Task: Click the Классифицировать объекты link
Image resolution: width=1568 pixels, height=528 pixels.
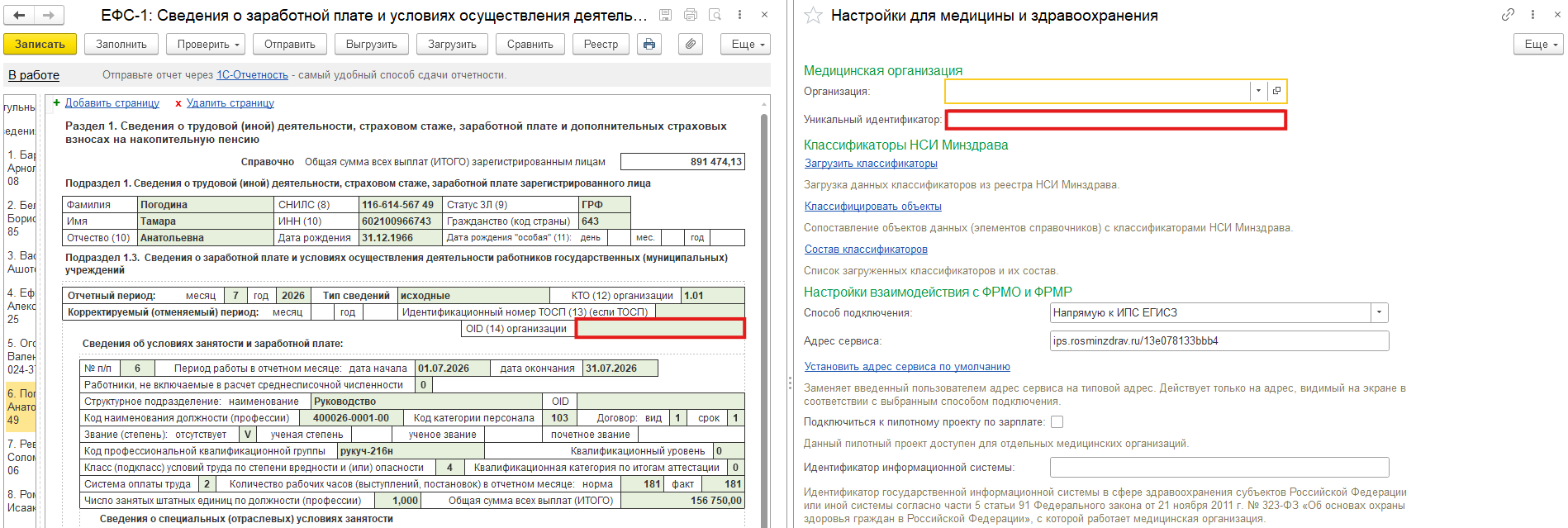Action: (873, 207)
